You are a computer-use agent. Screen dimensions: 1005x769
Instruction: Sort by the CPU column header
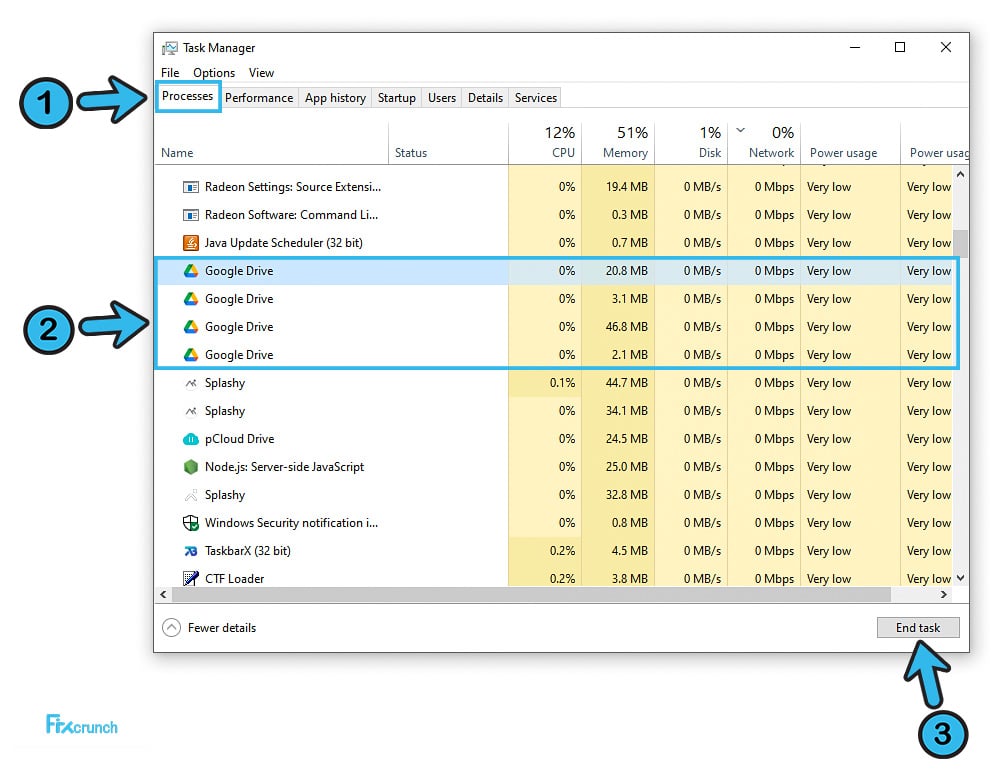pyautogui.click(x=545, y=144)
